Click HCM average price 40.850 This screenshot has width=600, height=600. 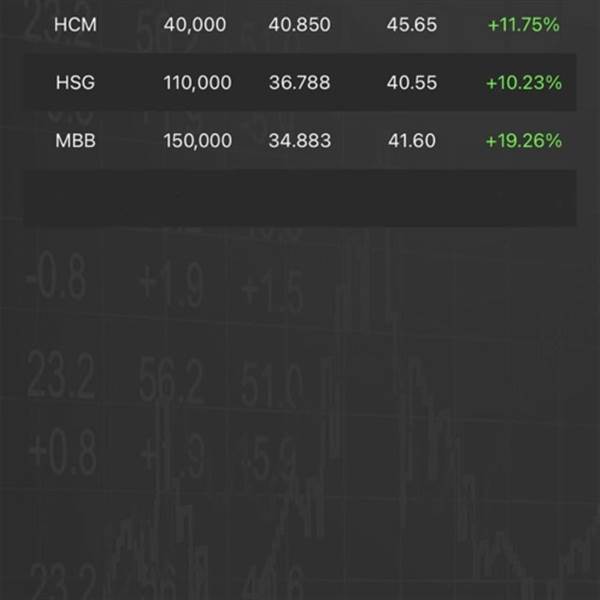(299, 25)
